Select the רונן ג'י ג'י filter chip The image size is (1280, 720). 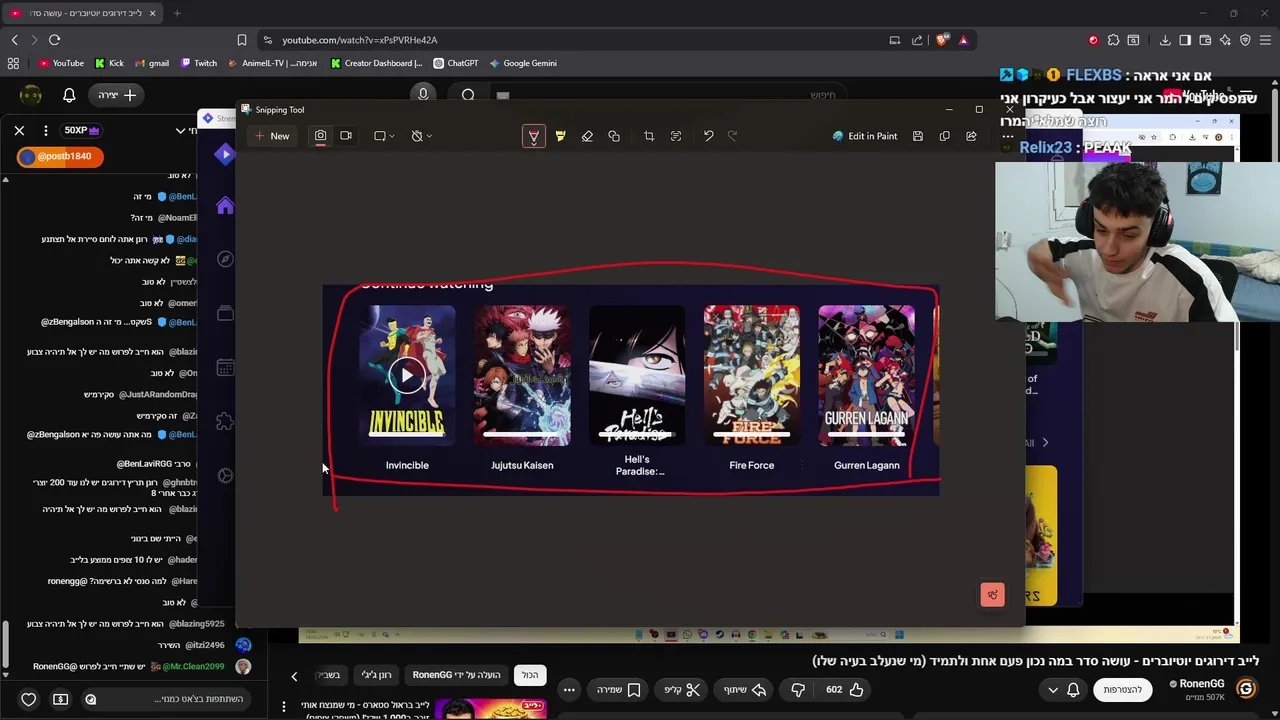(x=376, y=675)
